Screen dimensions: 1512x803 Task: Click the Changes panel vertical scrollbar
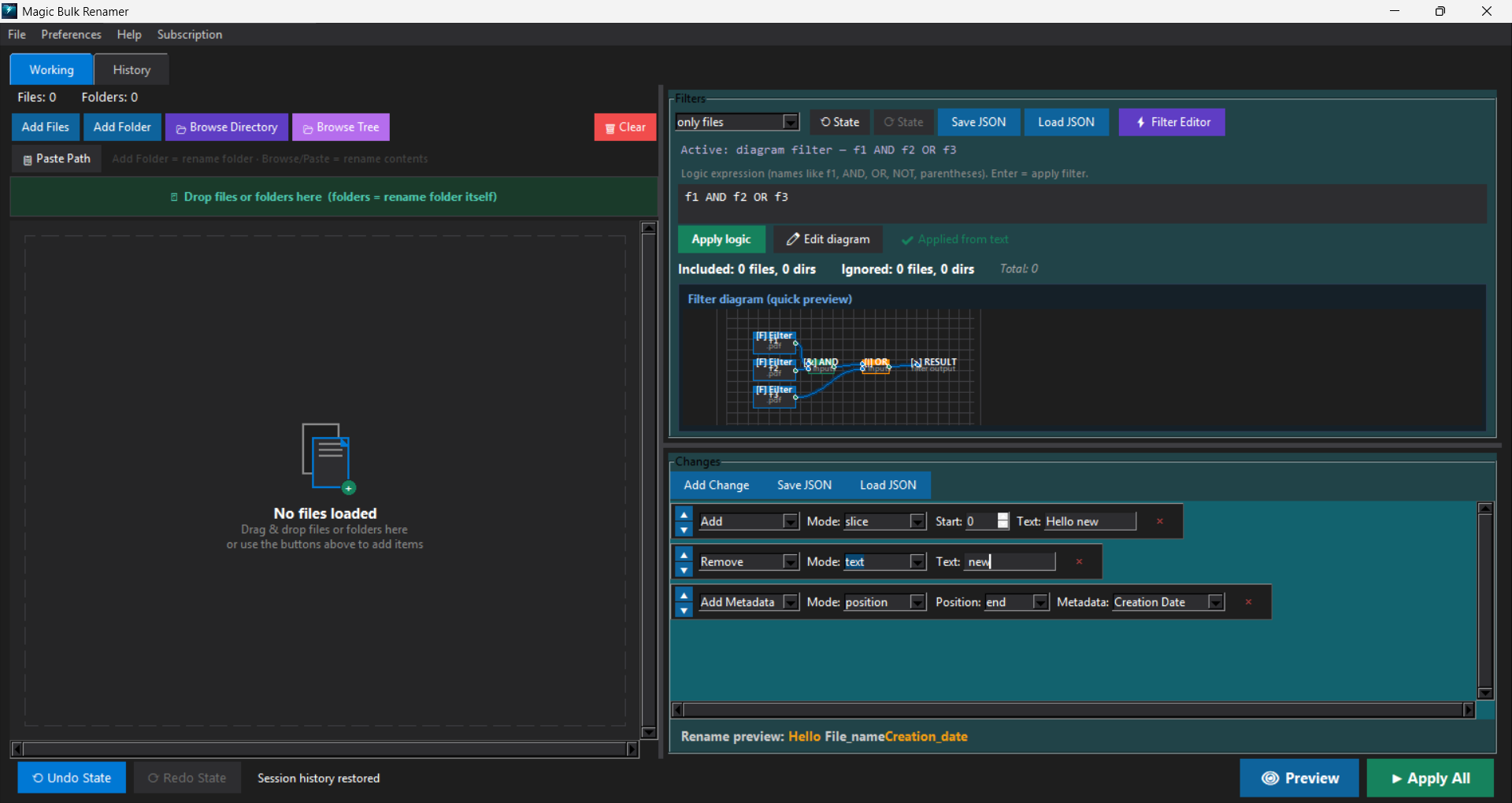click(1485, 601)
